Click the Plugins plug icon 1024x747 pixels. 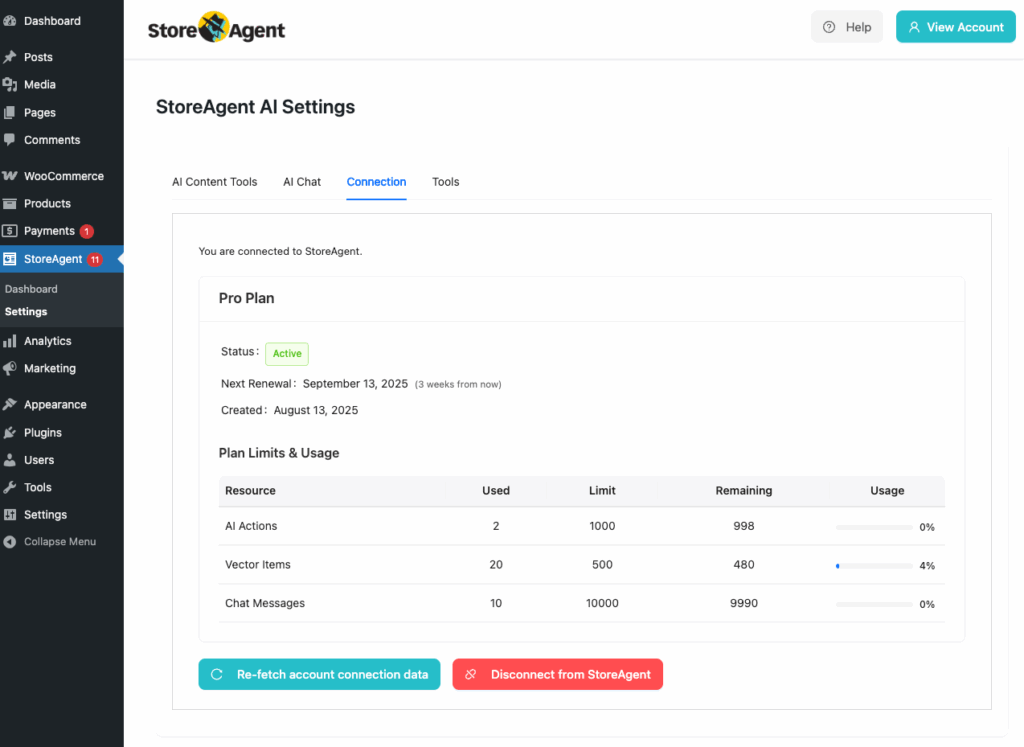[10, 432]
